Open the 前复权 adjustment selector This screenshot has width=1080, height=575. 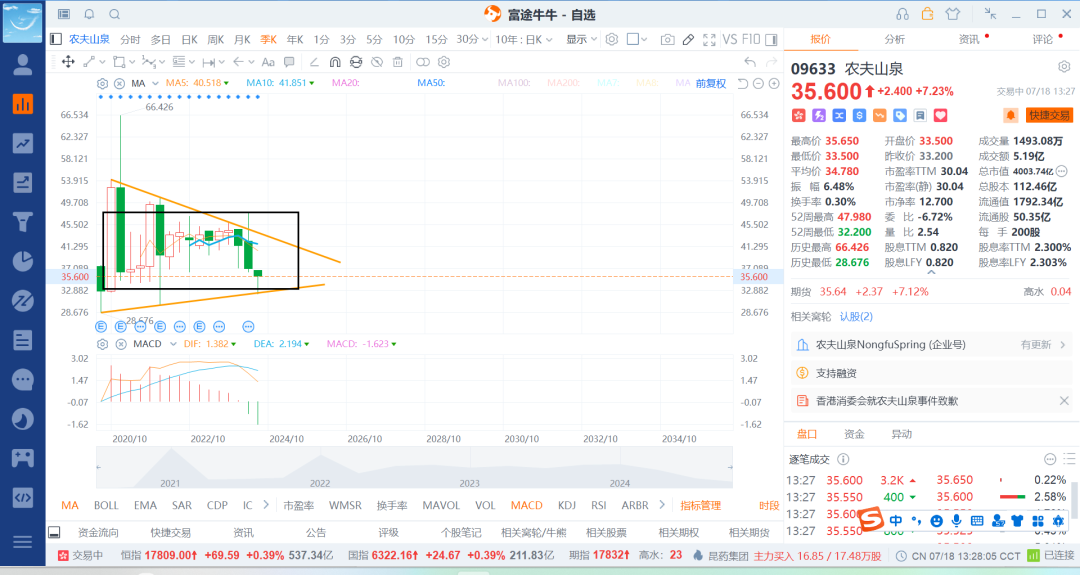(710, 83)
